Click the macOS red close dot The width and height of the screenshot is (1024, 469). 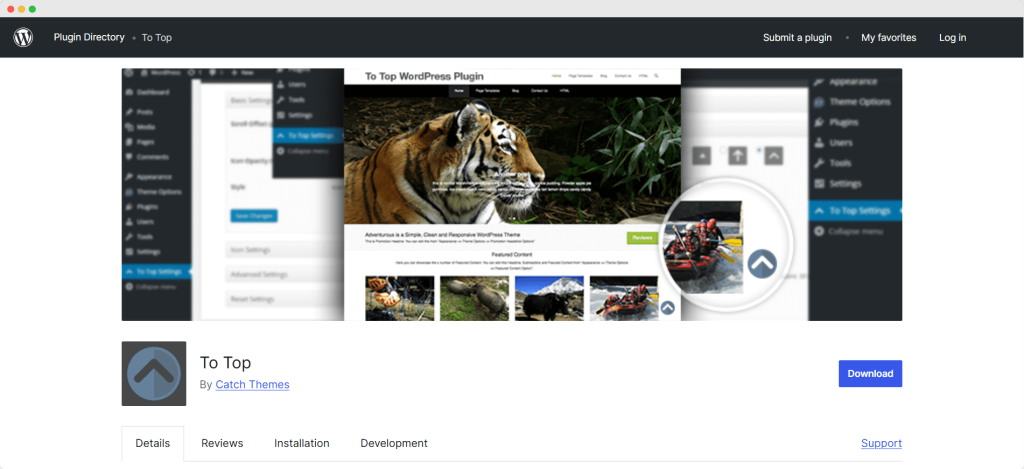[10, 9]
